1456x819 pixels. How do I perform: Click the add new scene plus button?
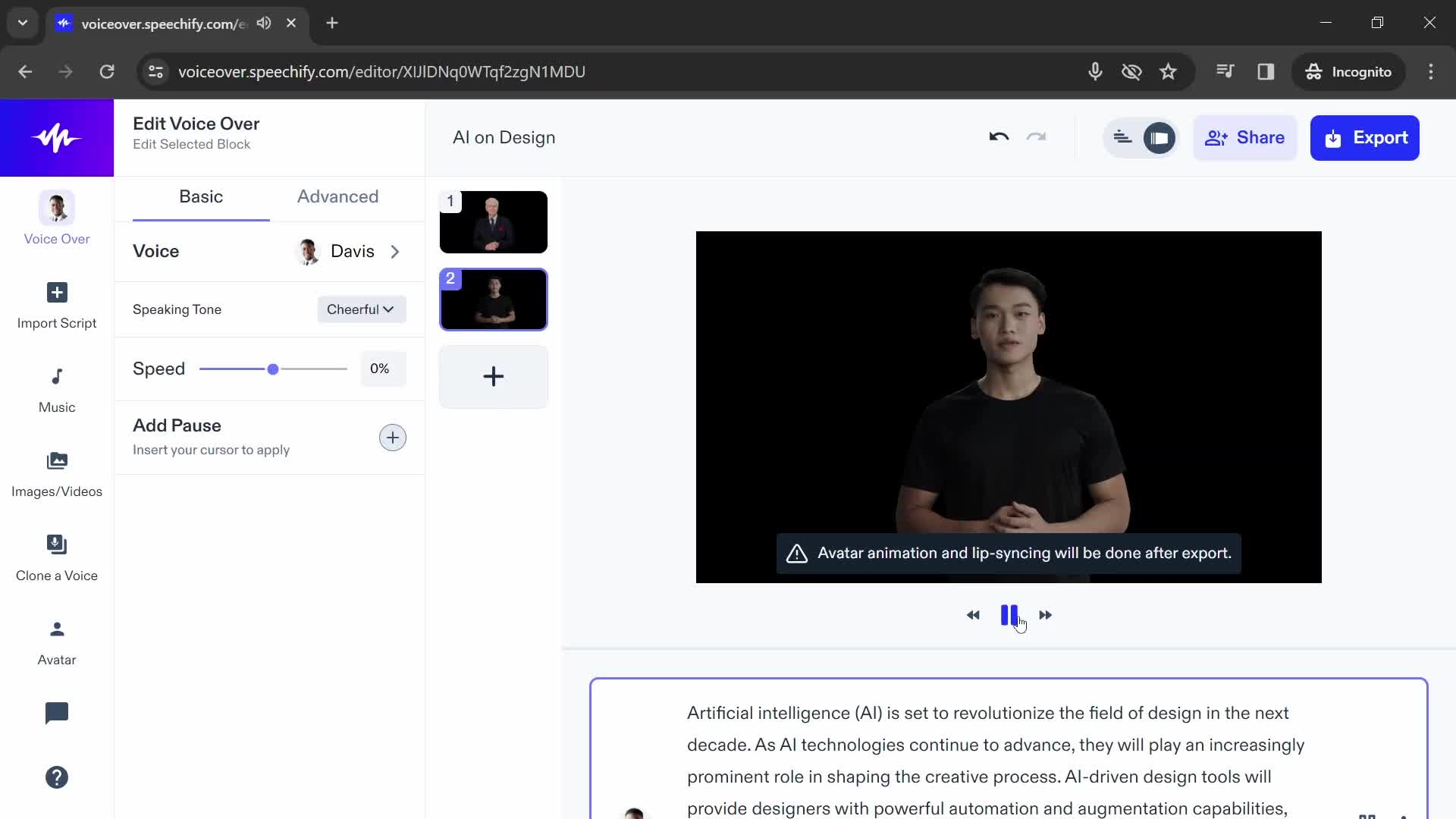coord(492,377)
